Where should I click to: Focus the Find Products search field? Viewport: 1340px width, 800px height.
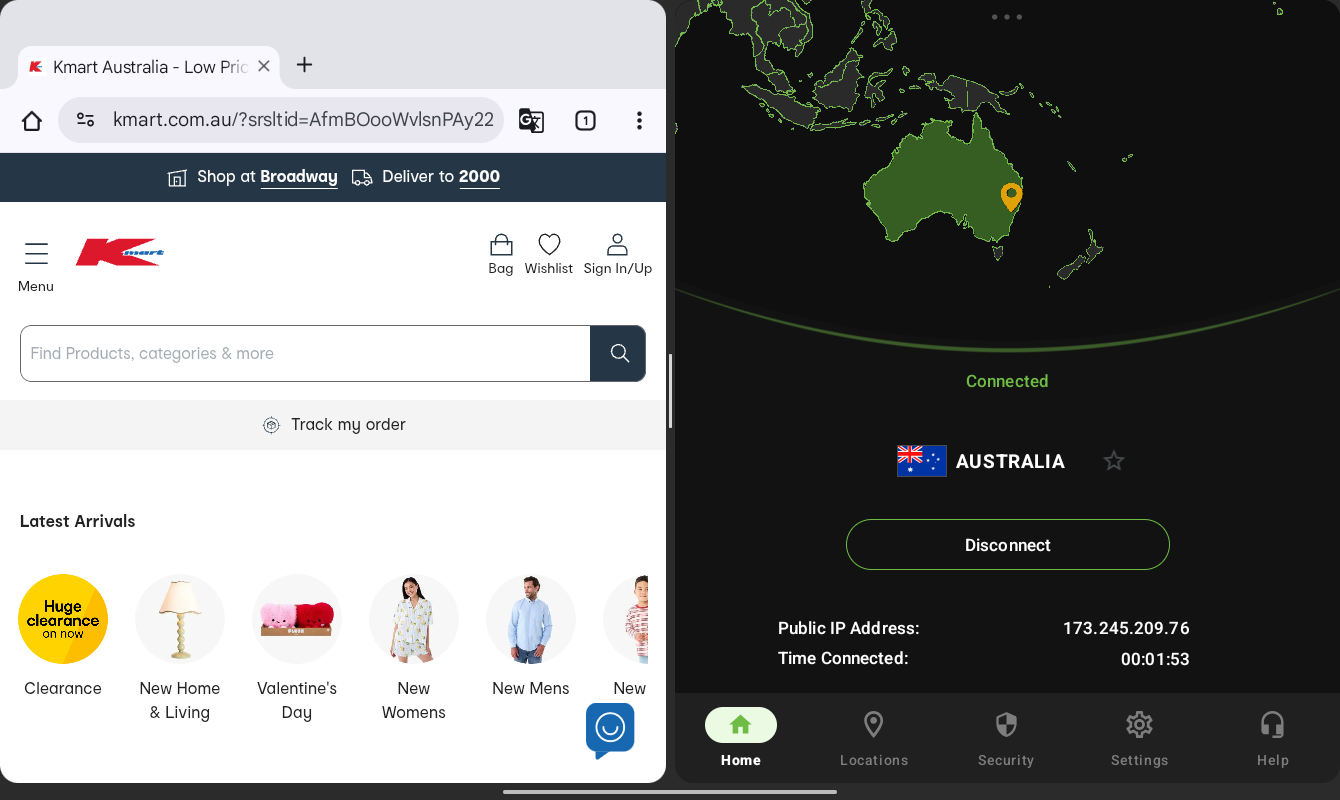tap(305, 353)
